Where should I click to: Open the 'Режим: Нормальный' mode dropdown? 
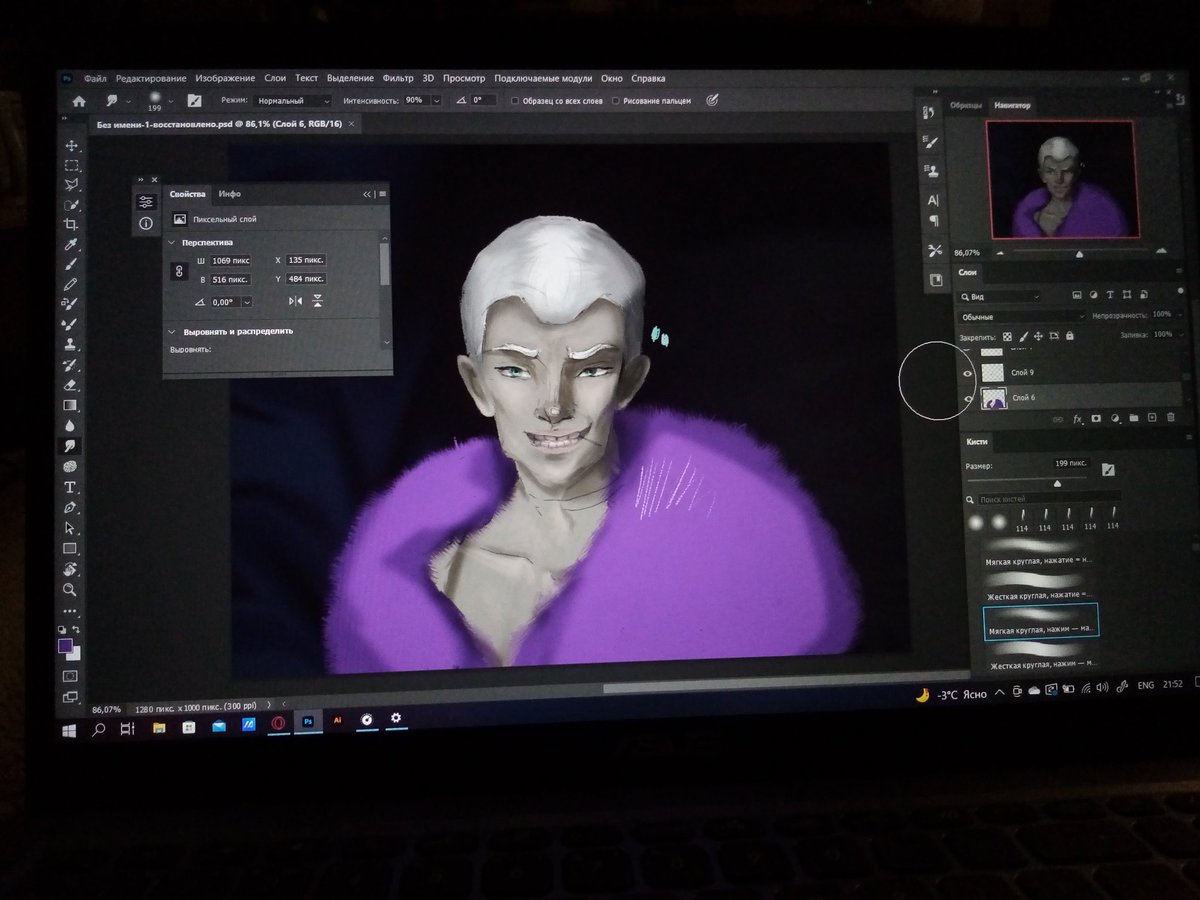coord(291,101)
